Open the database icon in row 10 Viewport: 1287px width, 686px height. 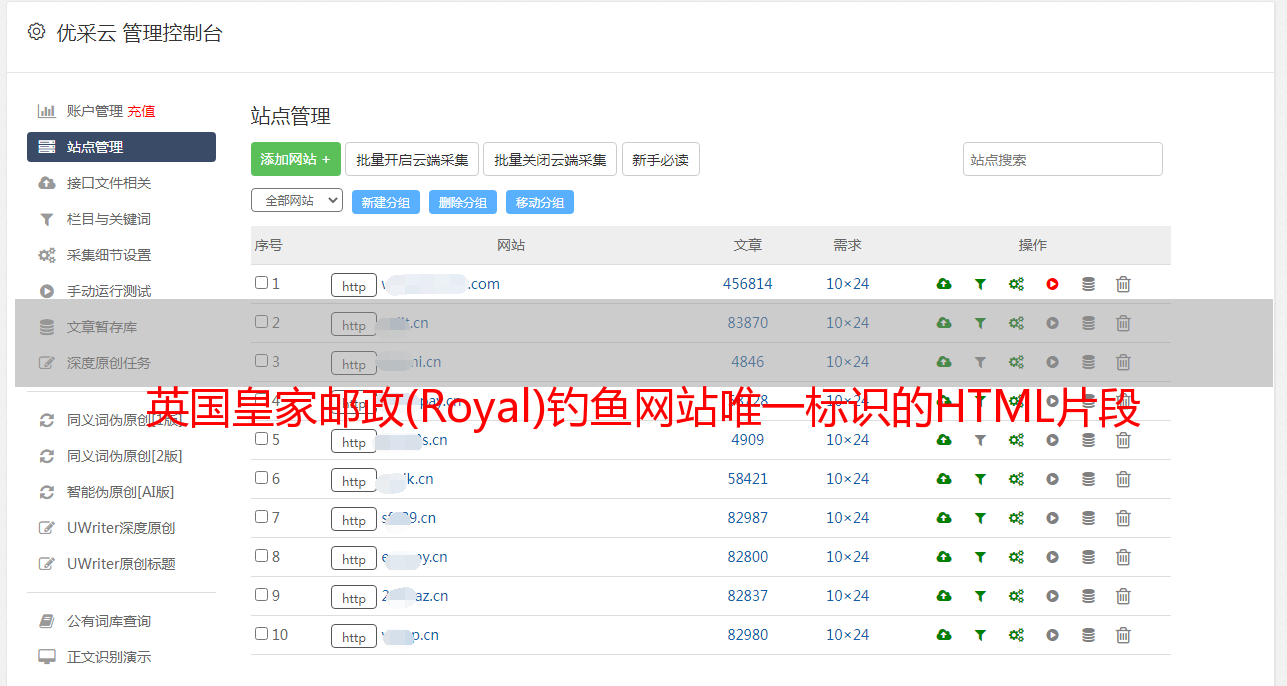[1088, 635]
